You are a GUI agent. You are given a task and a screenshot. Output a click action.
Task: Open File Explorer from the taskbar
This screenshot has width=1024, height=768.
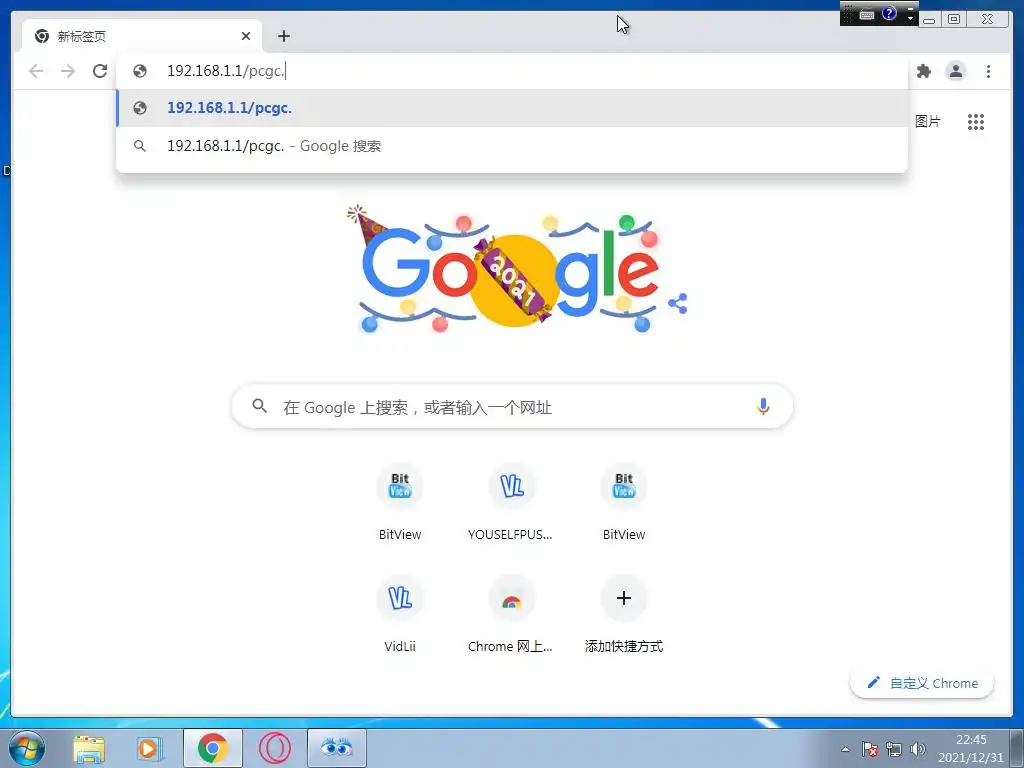click(89, 748)
